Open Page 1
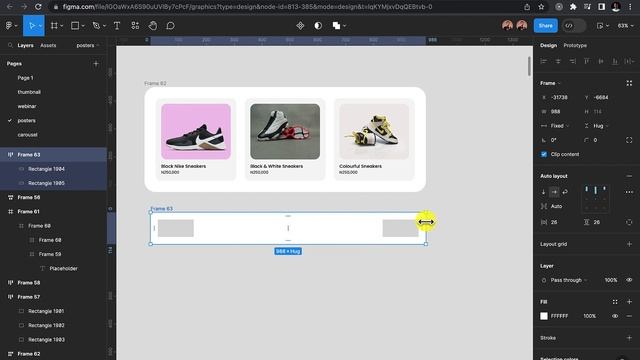The width and height of the screenshot is (640, 360). click(25, 78)
